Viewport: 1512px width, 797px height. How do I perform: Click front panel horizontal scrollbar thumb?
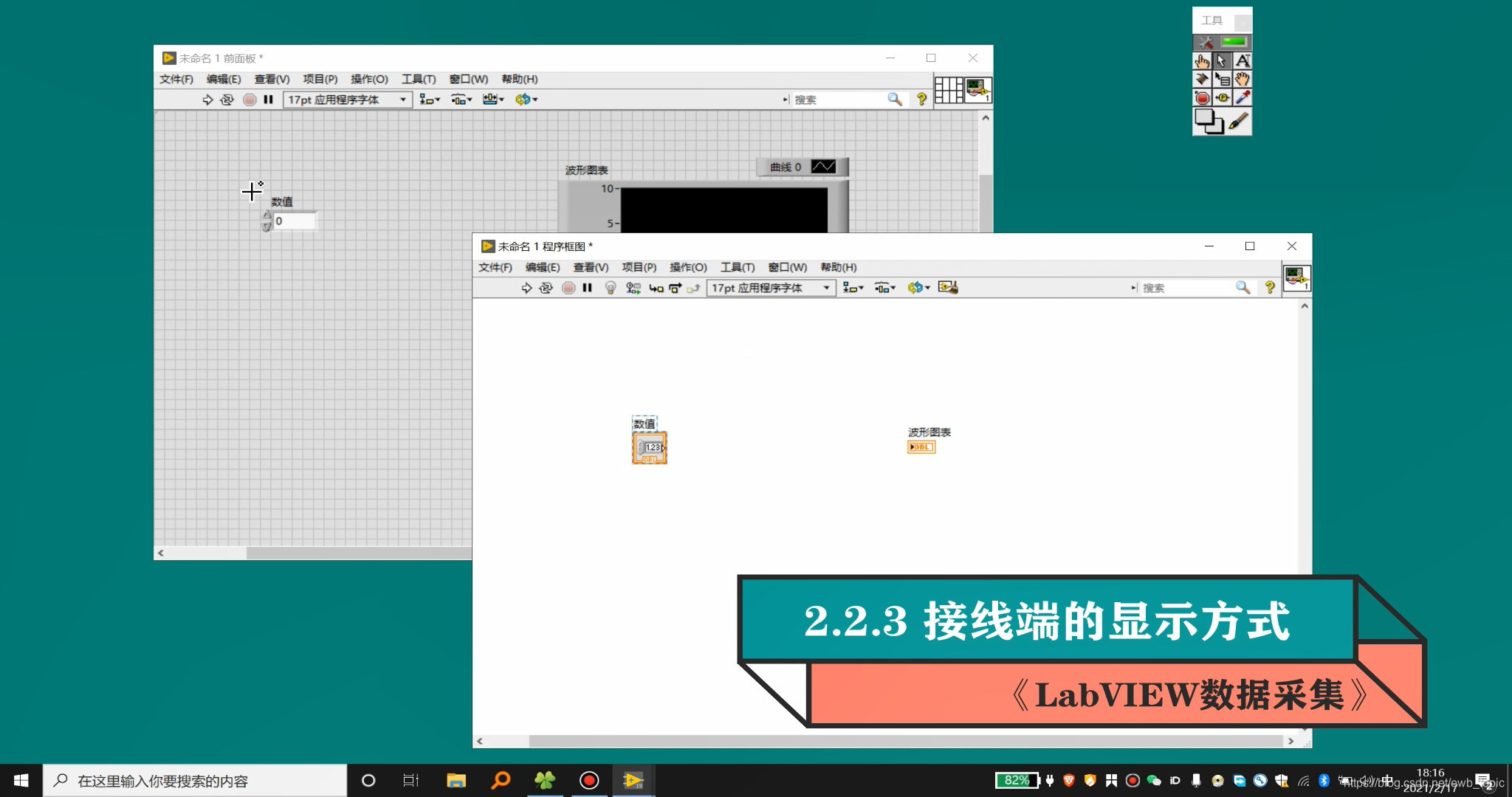(x=359, y=553)
